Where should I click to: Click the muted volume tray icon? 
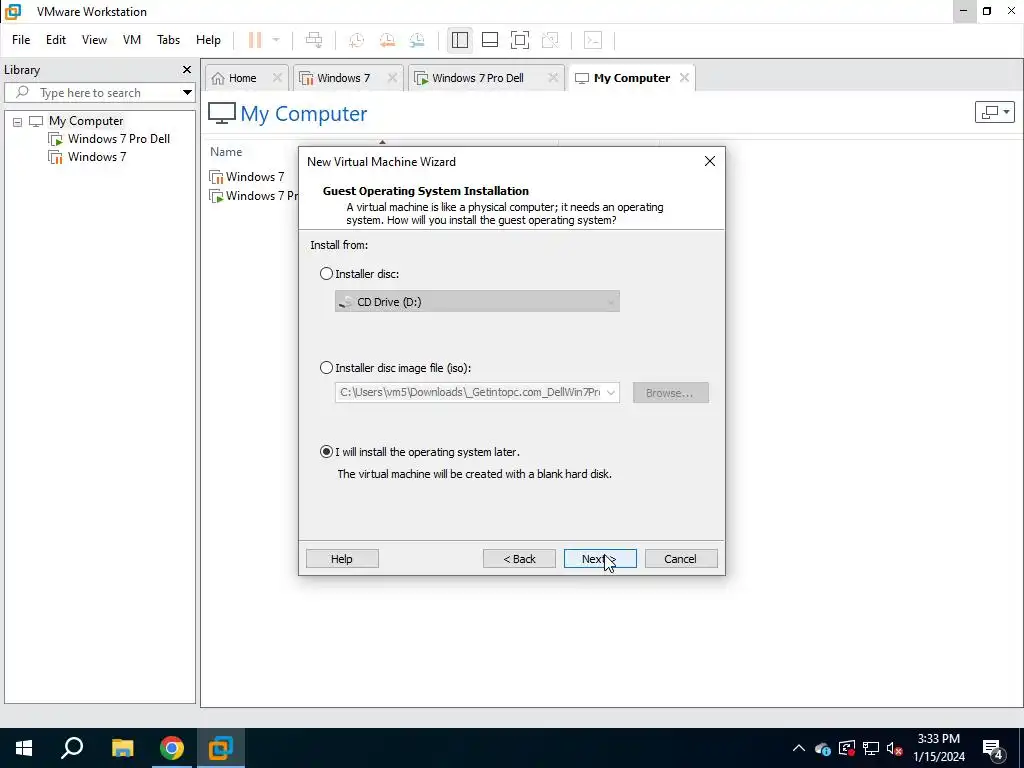pos(895,748)
